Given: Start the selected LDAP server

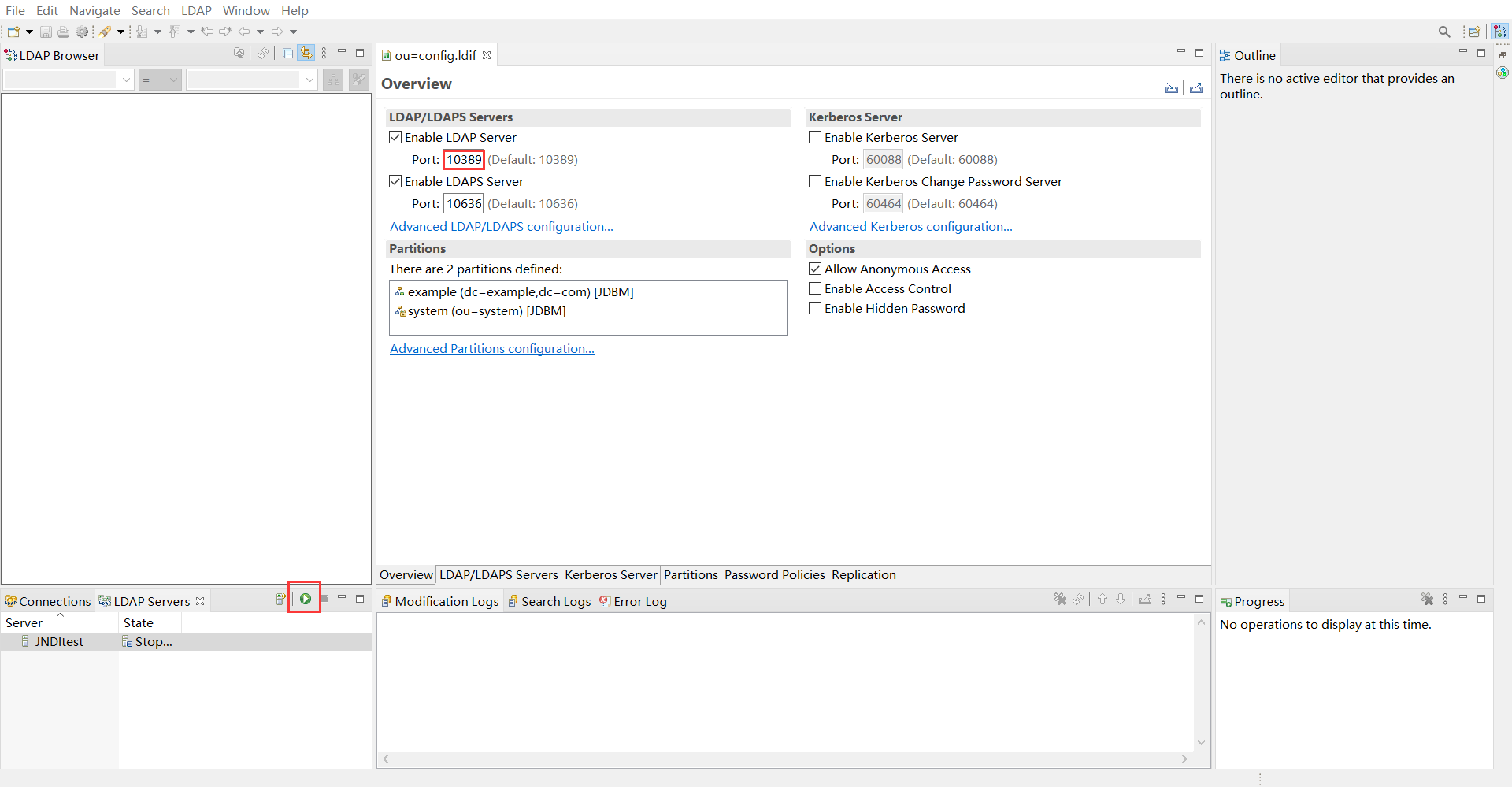Looking at the screenshot, I should 305,599.
